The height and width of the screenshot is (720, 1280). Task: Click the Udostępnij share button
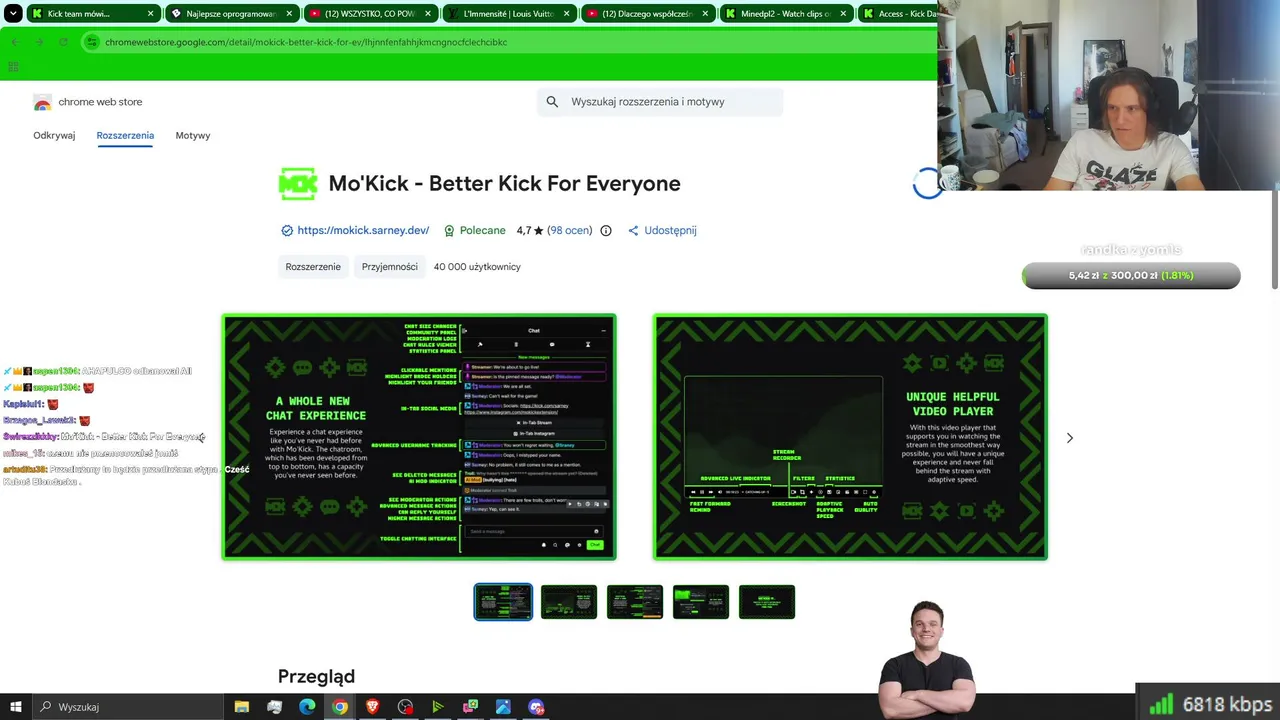[662, 231]
